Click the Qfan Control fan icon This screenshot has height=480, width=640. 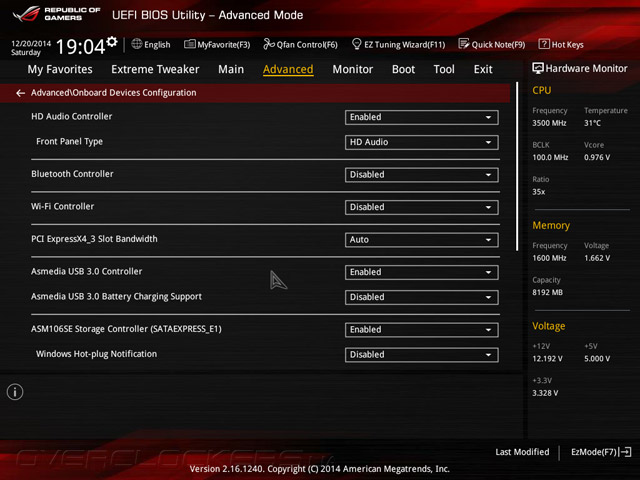click(269, 44)
